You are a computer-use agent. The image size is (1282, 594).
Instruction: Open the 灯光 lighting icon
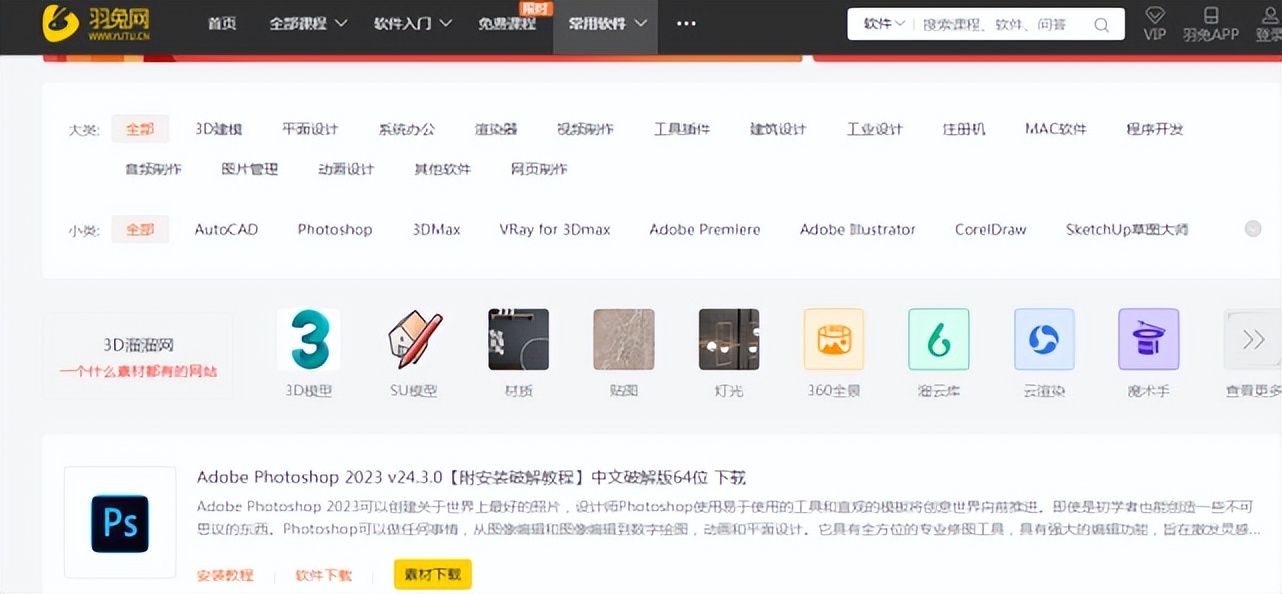[728, 339]
